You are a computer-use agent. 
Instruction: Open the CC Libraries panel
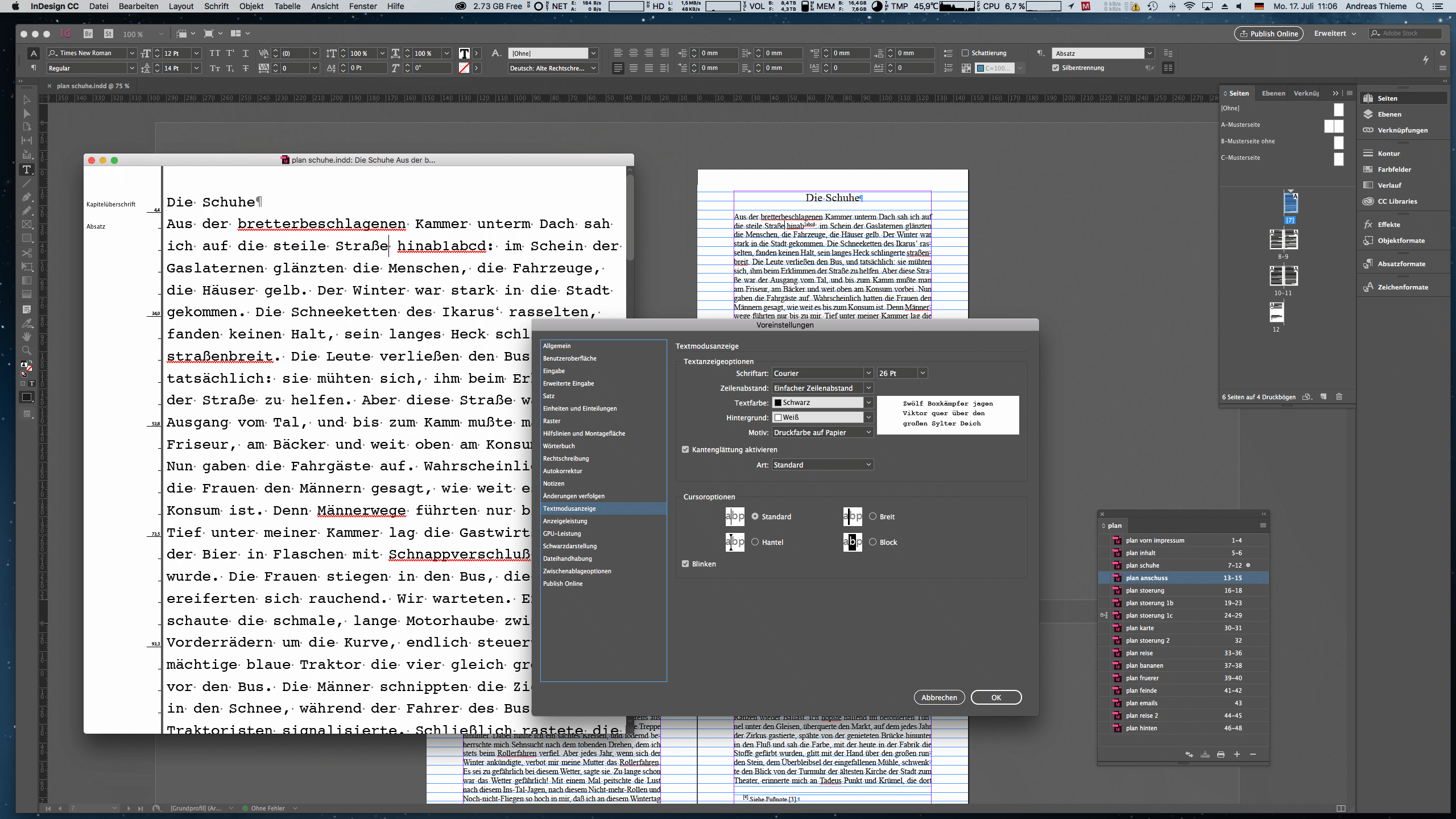1397,201
